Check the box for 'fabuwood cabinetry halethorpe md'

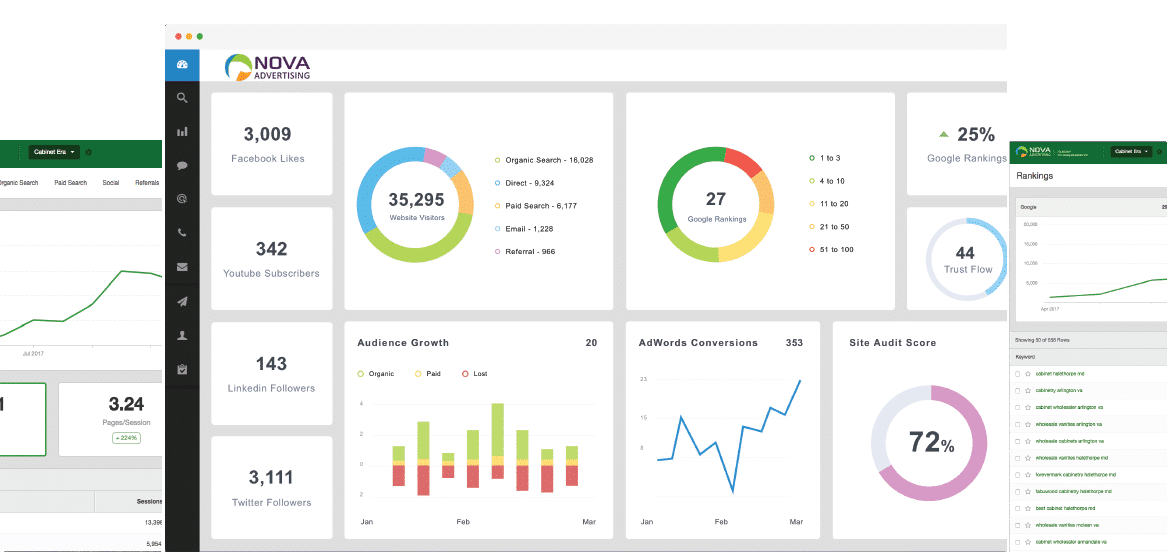click(x=1017, y=491)
